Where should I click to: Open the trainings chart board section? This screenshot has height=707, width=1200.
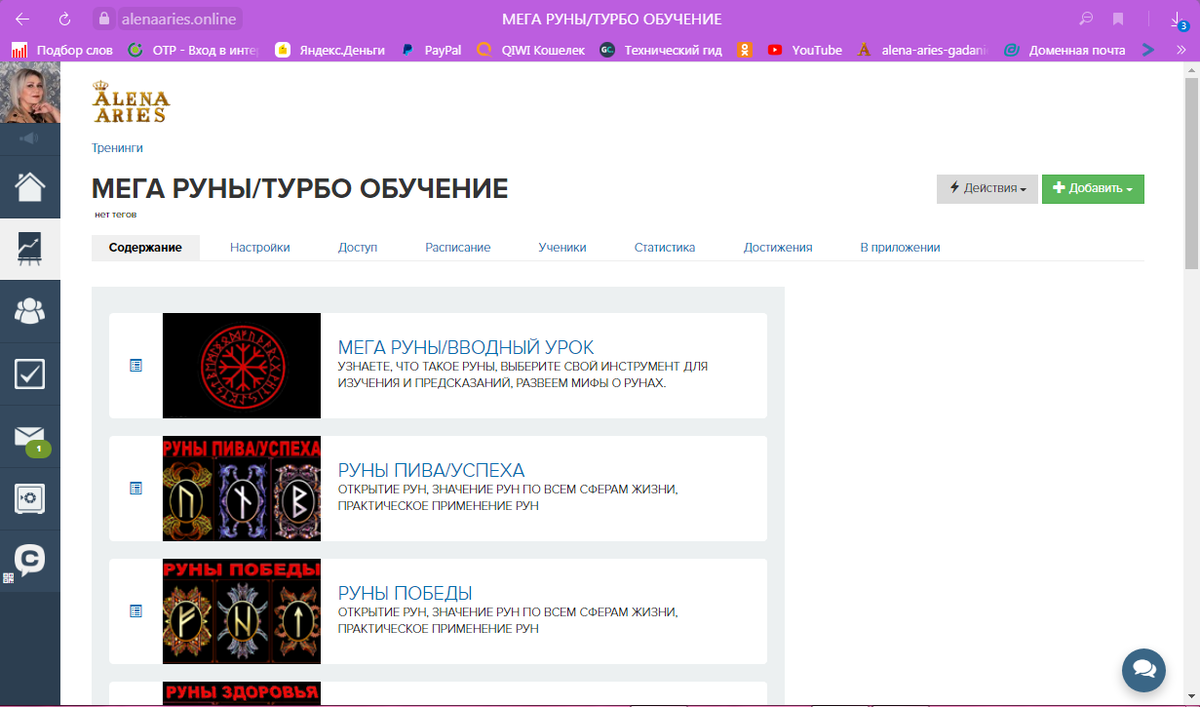coord(30,249)
